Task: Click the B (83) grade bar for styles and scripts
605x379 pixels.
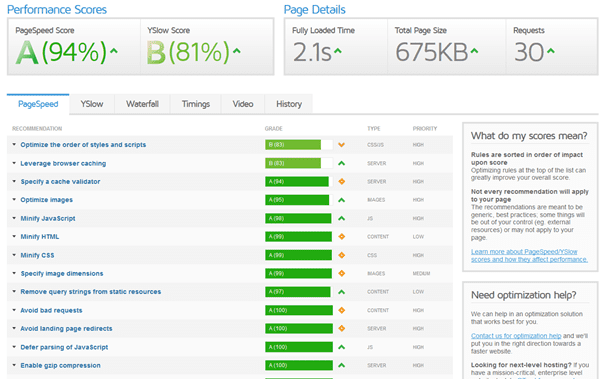Action: coord(299,145)
